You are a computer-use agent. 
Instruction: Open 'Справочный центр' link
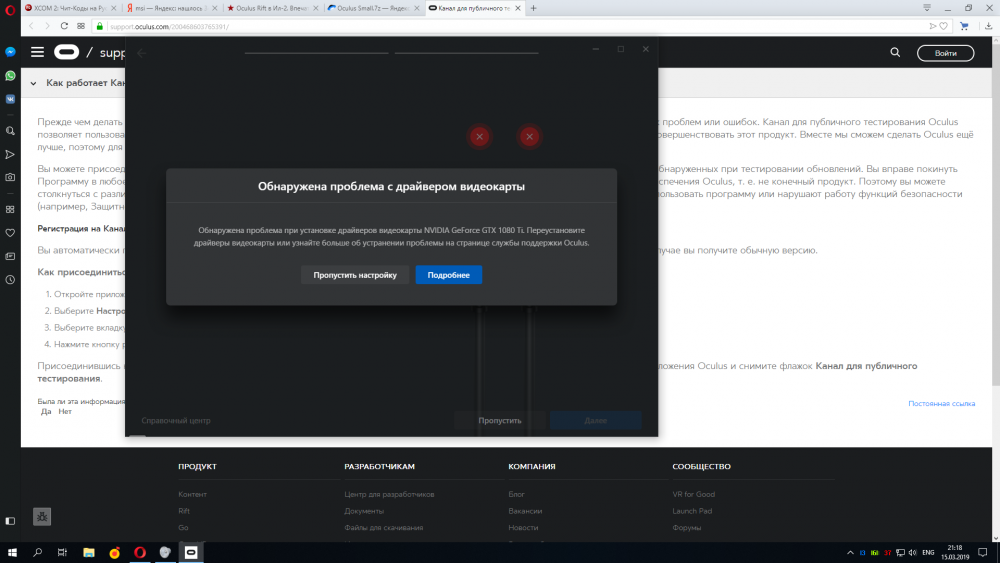[x=176, y=420]
